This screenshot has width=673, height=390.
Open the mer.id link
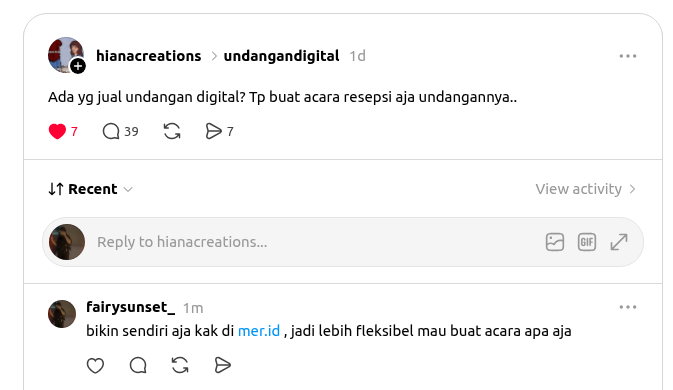[x=259, y=331]
